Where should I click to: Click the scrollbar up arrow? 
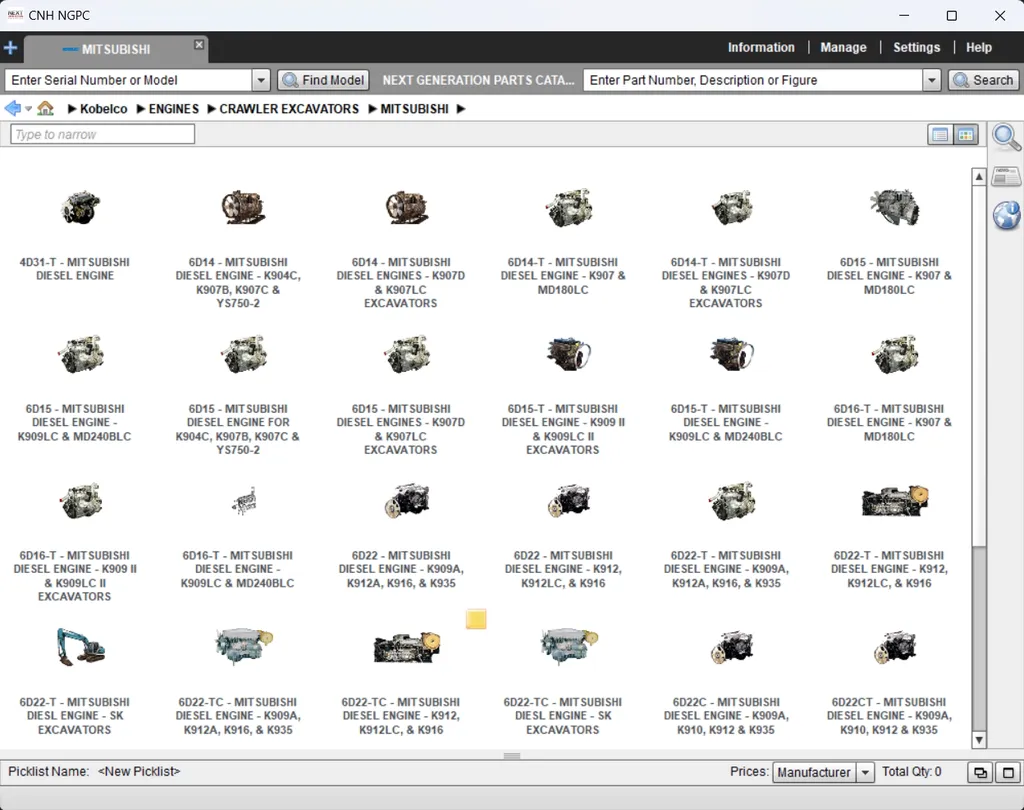coord(978,177)
